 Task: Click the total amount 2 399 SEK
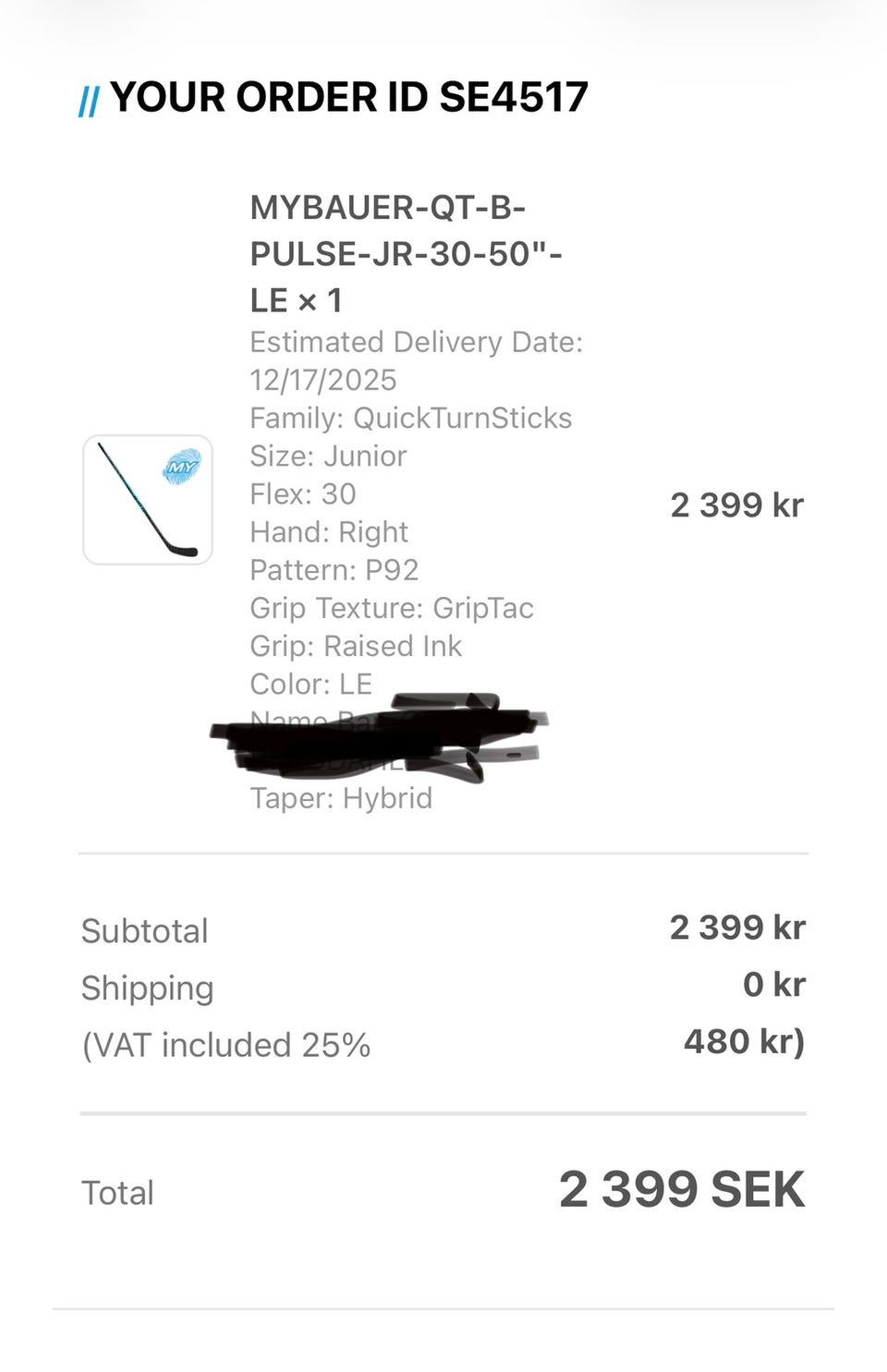[x=681, y=1189]
